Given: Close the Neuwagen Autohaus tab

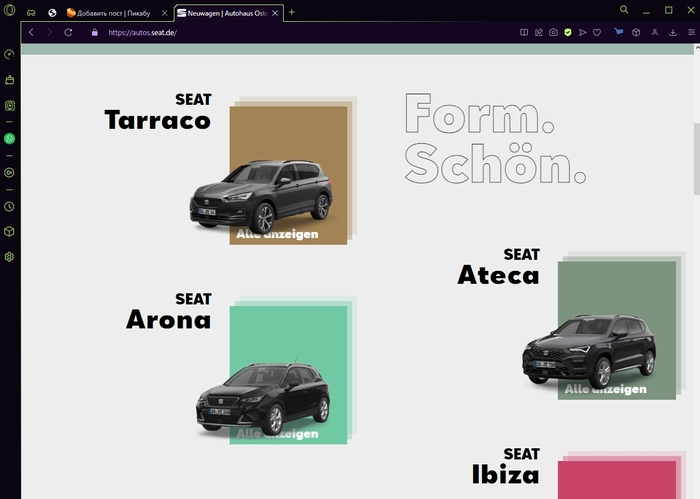Looking at the screenshot, I should 275,13.
